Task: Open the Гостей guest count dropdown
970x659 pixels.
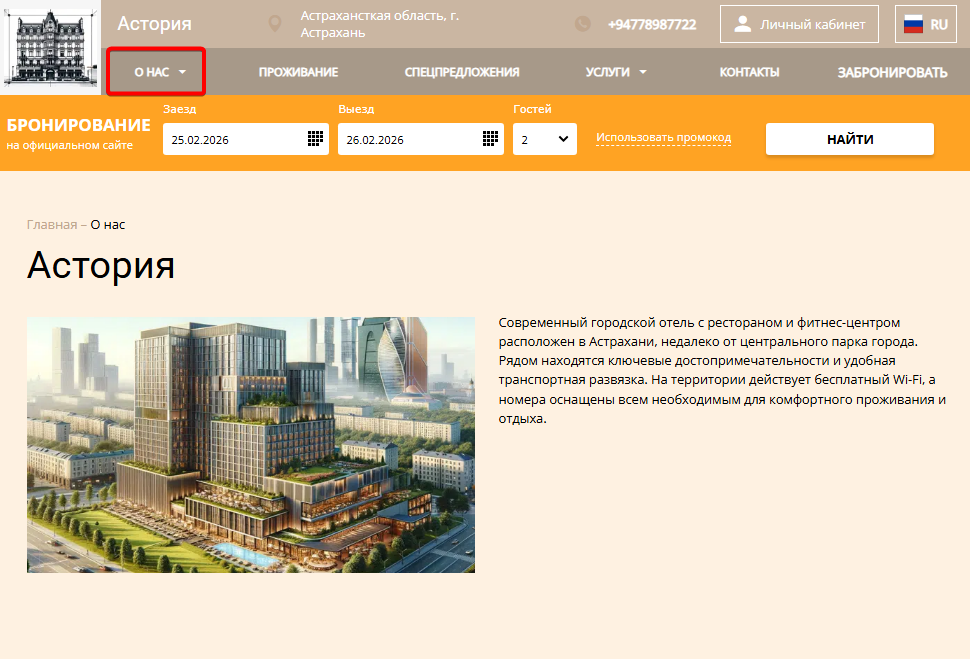Action: [544, 139]
